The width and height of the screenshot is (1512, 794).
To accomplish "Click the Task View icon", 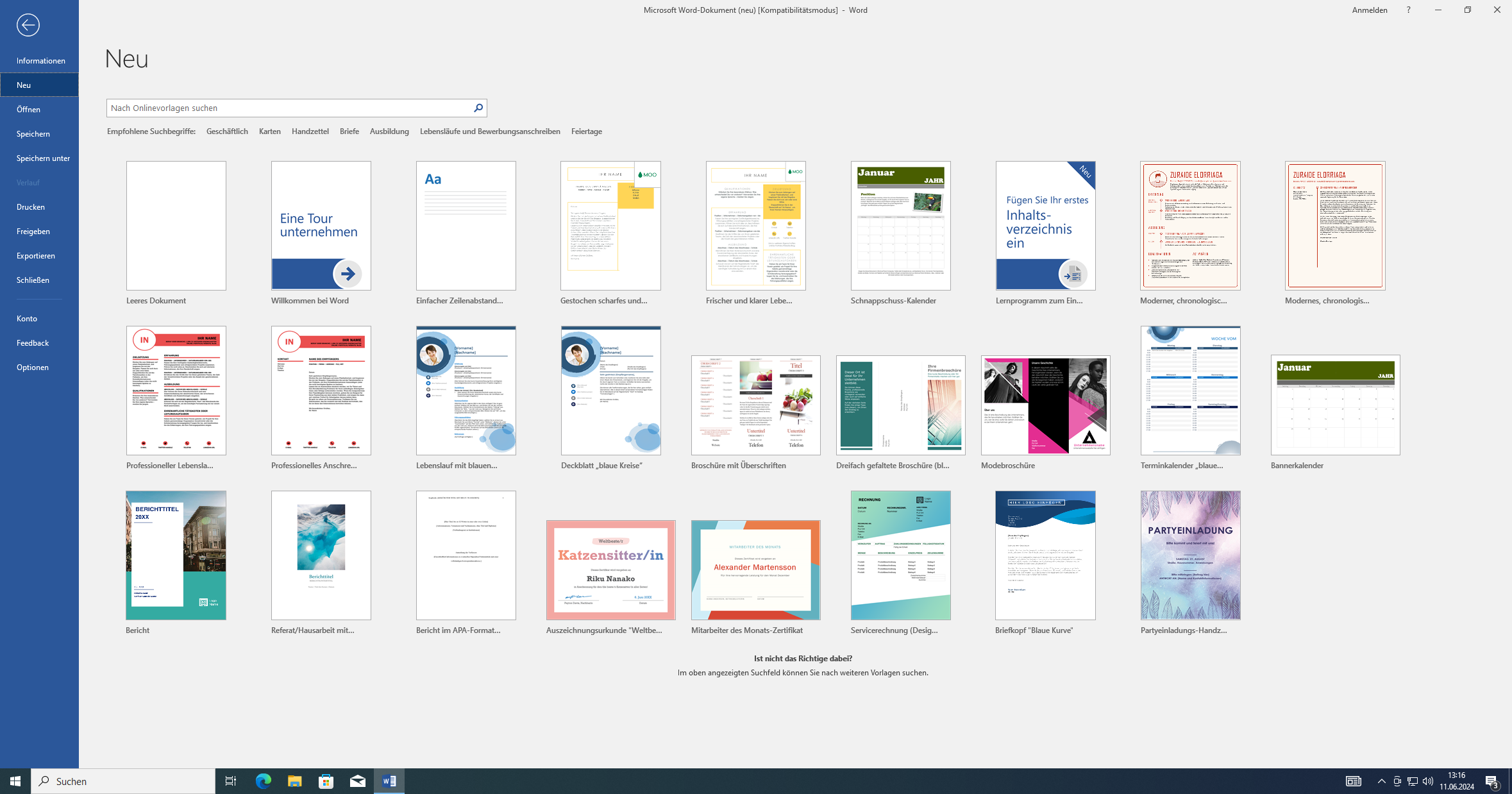I will (x=230, y=781).
